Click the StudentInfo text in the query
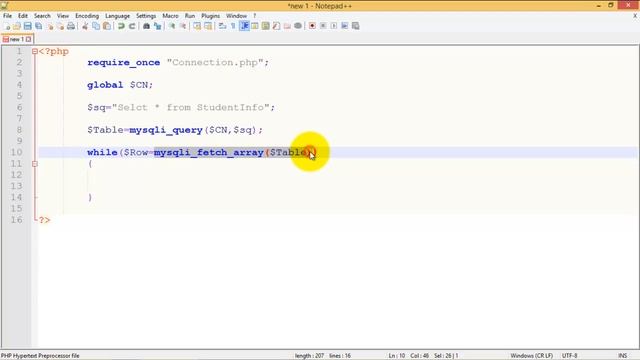 click(x=231, y=107)
